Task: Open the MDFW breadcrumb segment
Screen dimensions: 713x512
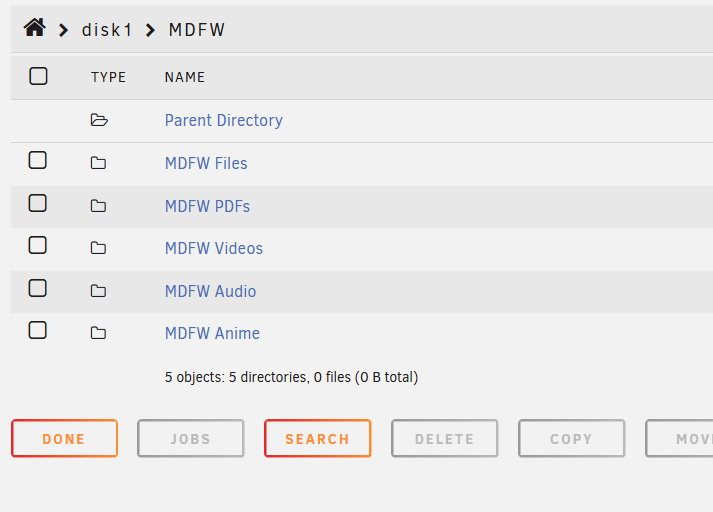Action: pyautogui.click(x=196, y=30)
